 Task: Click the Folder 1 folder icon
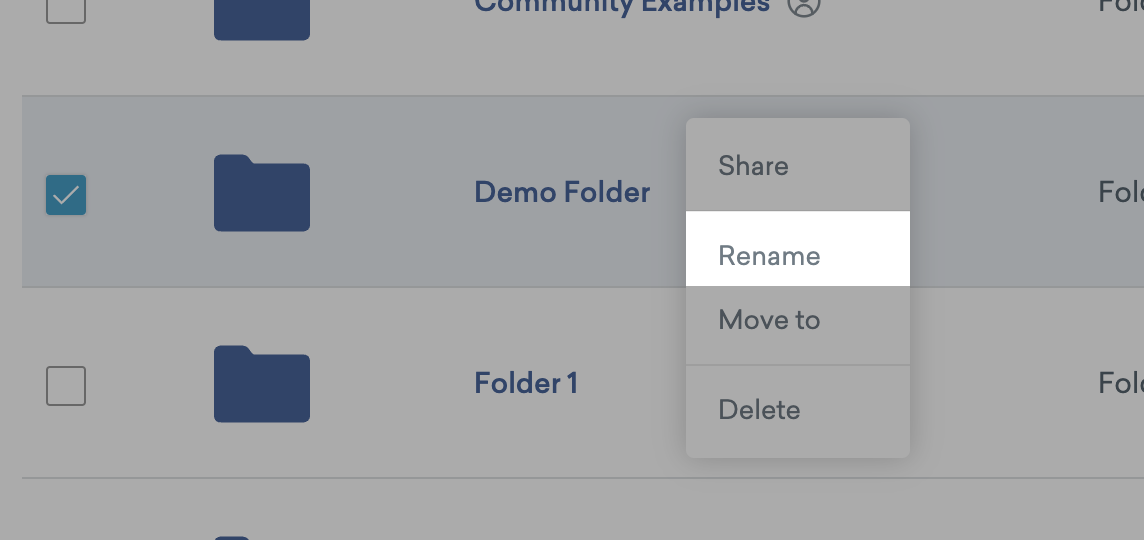262,384
